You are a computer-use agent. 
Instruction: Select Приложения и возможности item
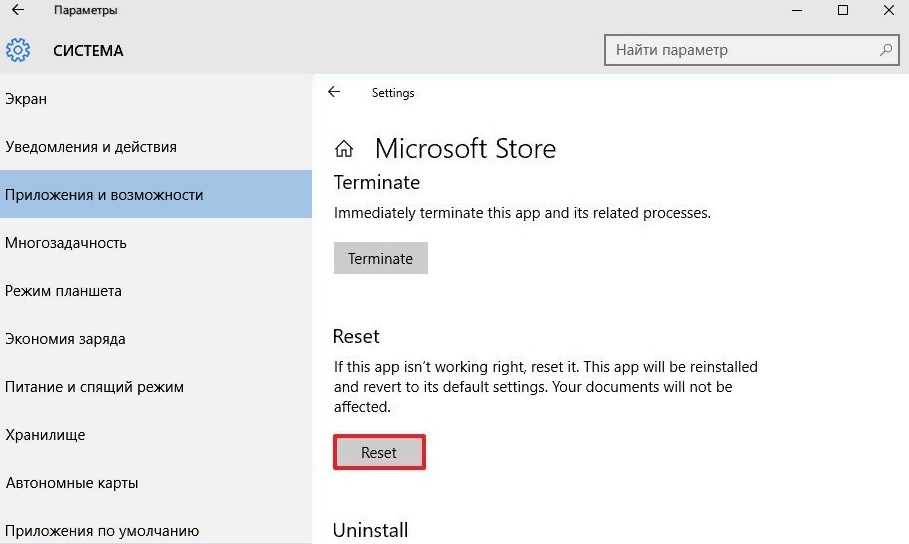pos(156,194)
